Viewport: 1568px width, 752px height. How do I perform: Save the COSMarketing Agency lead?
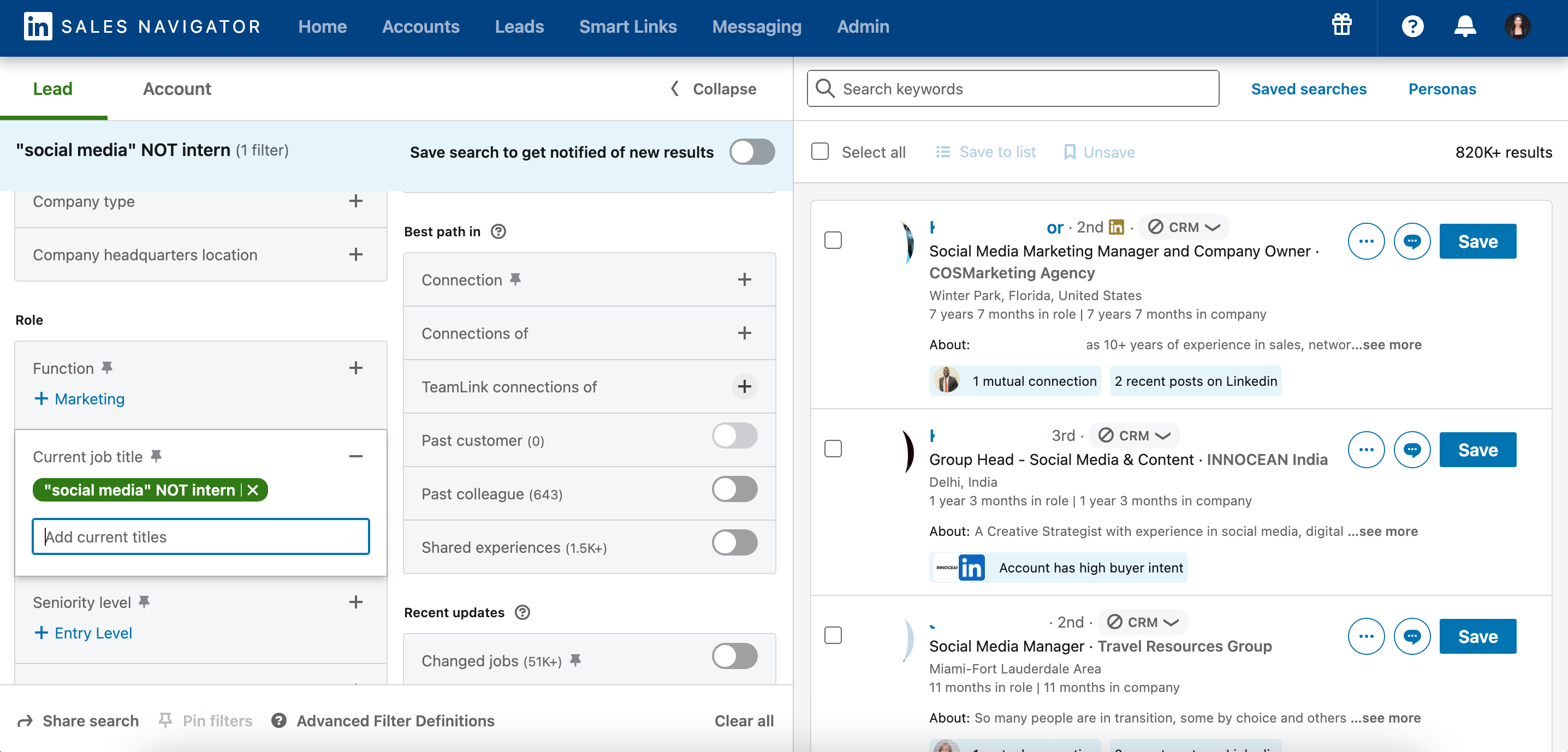coord(1477,241)
